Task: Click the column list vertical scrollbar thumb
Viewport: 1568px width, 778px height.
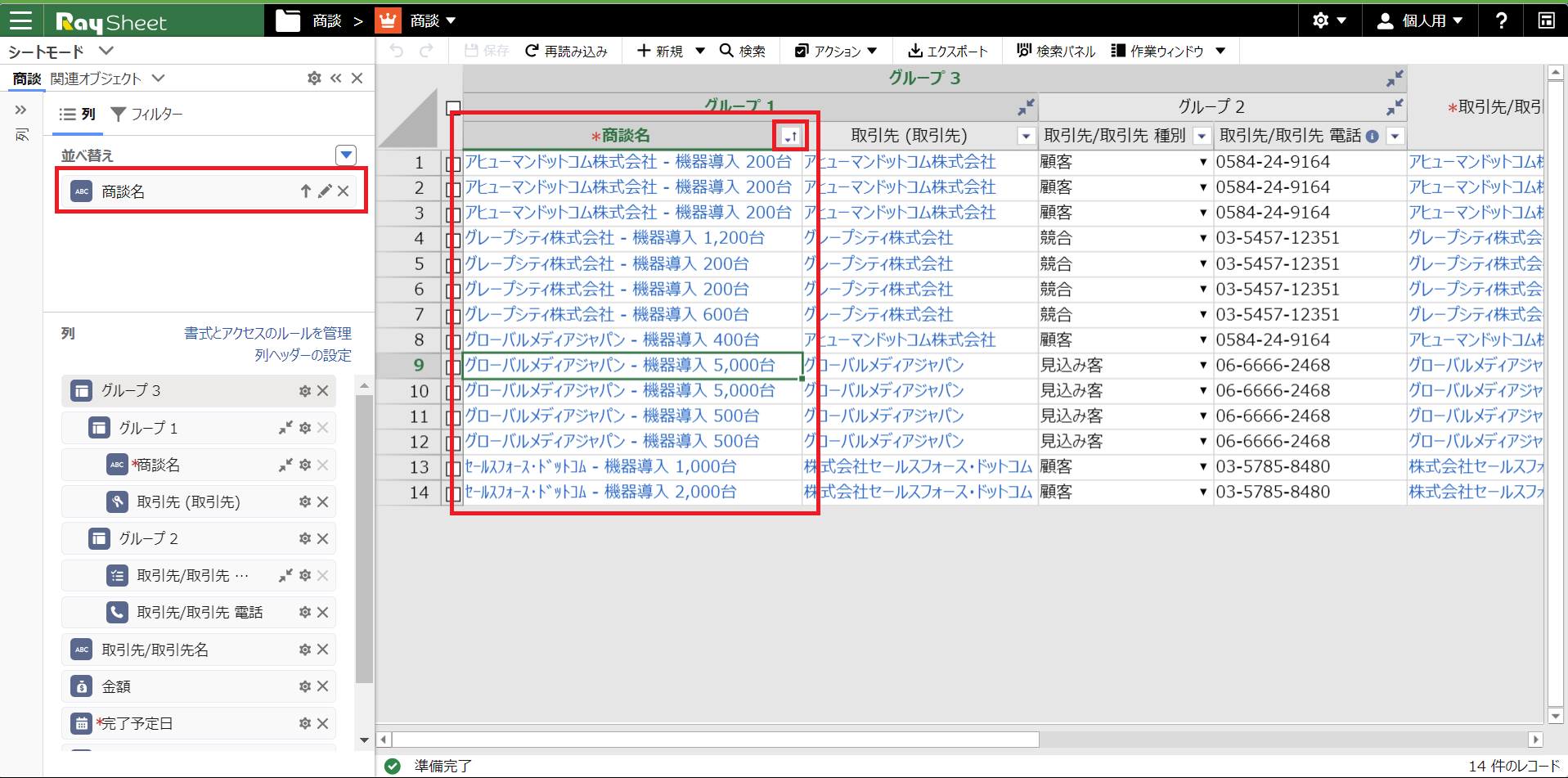Action: tap(364, 538)
